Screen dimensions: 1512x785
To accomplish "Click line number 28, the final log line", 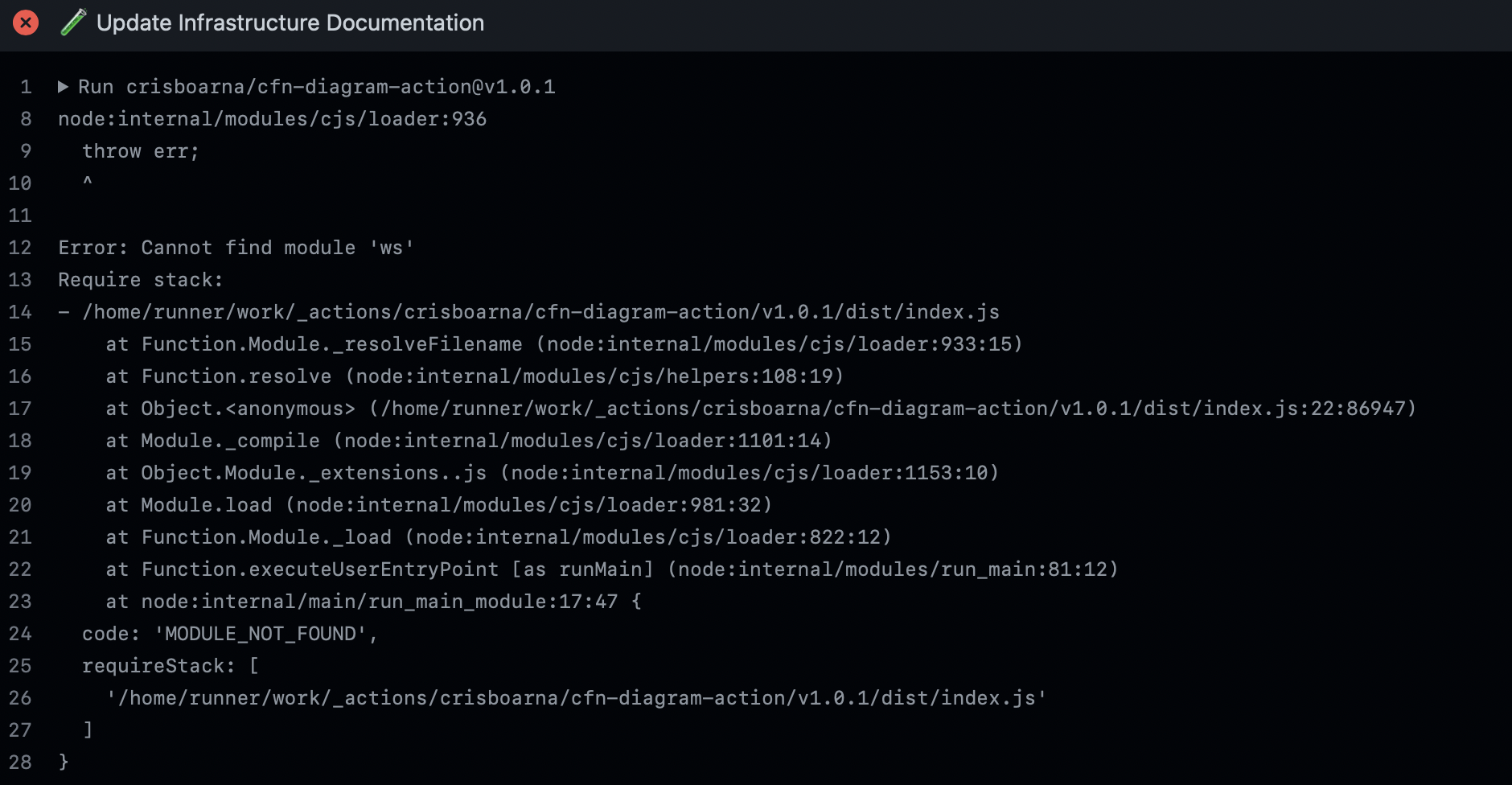I will coord(20,762).
